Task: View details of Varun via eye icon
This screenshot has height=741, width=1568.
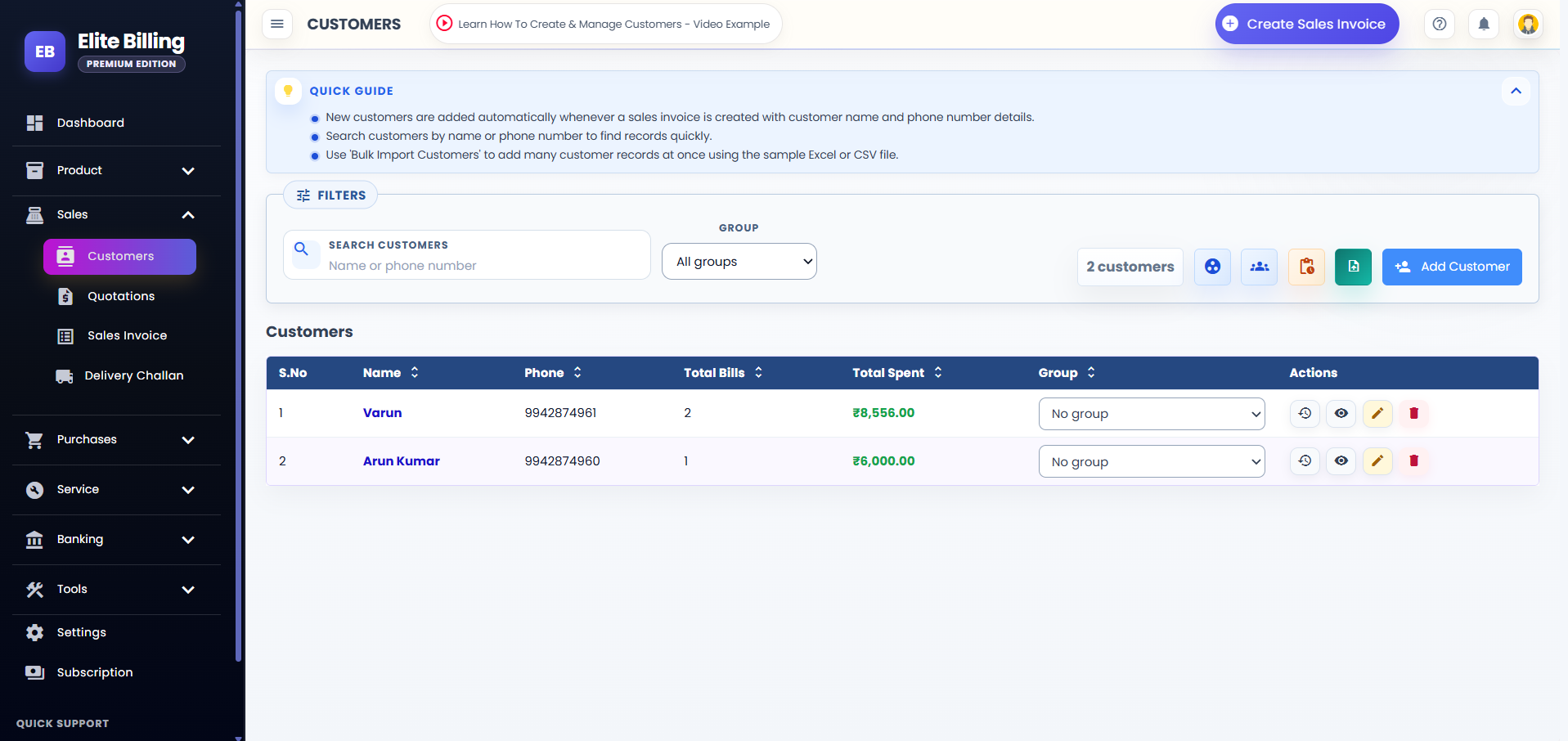Action: coord(1341,413)
